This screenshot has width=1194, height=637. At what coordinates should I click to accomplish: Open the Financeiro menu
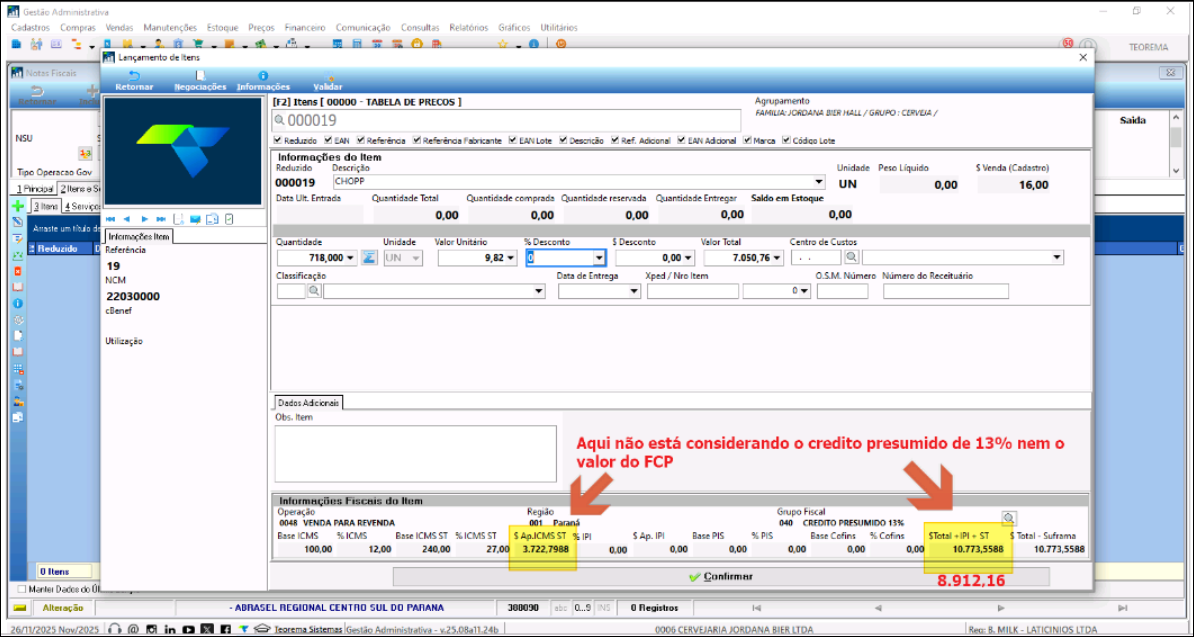303,28
